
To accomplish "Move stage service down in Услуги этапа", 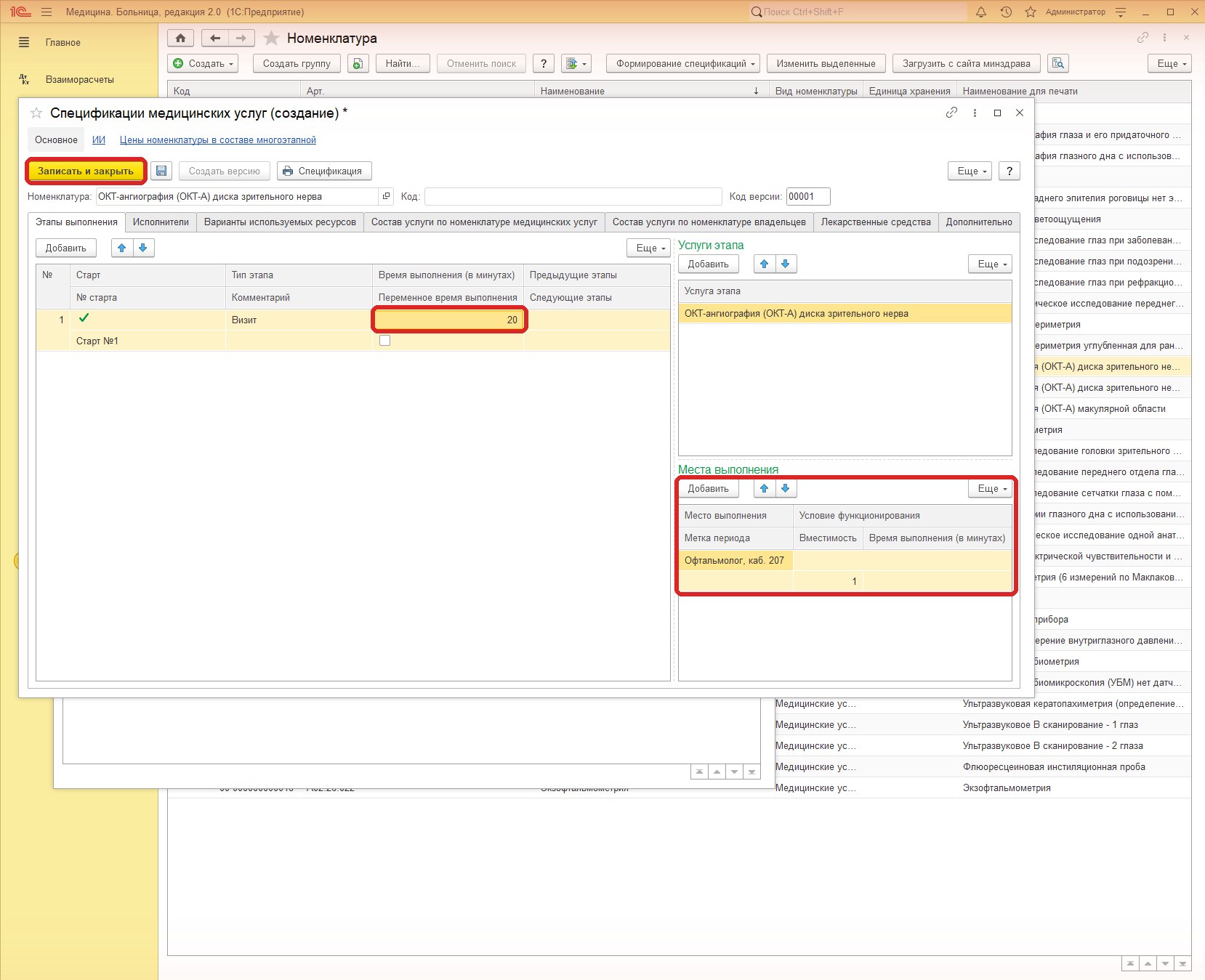I will click(786, 264).
